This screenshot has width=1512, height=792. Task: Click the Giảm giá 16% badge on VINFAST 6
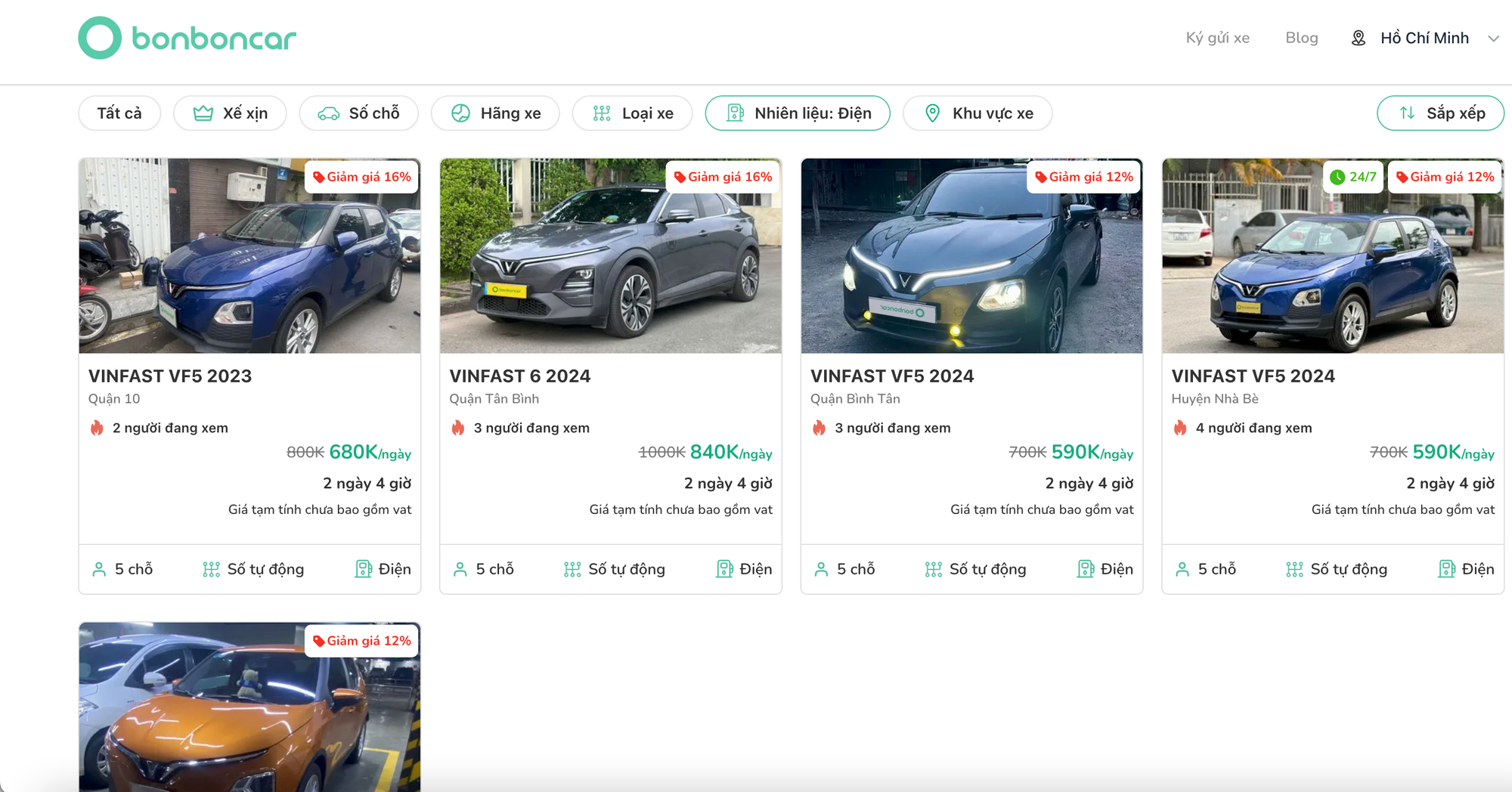point(723,177)
